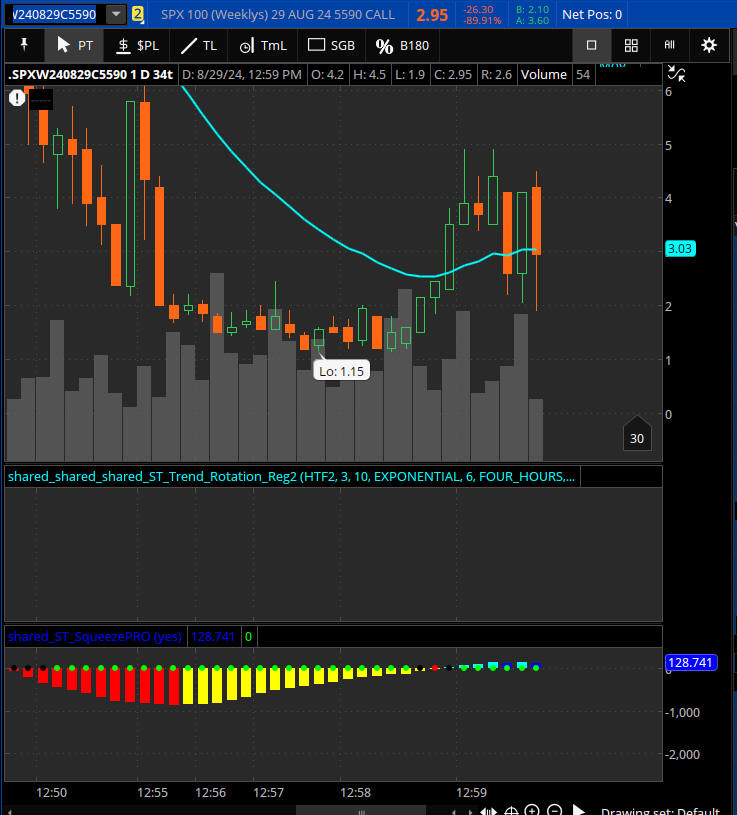The image size is (737, 815).
Task: Click shared_ST_SqueezePRO study title
Action: (x=95, y=637)
